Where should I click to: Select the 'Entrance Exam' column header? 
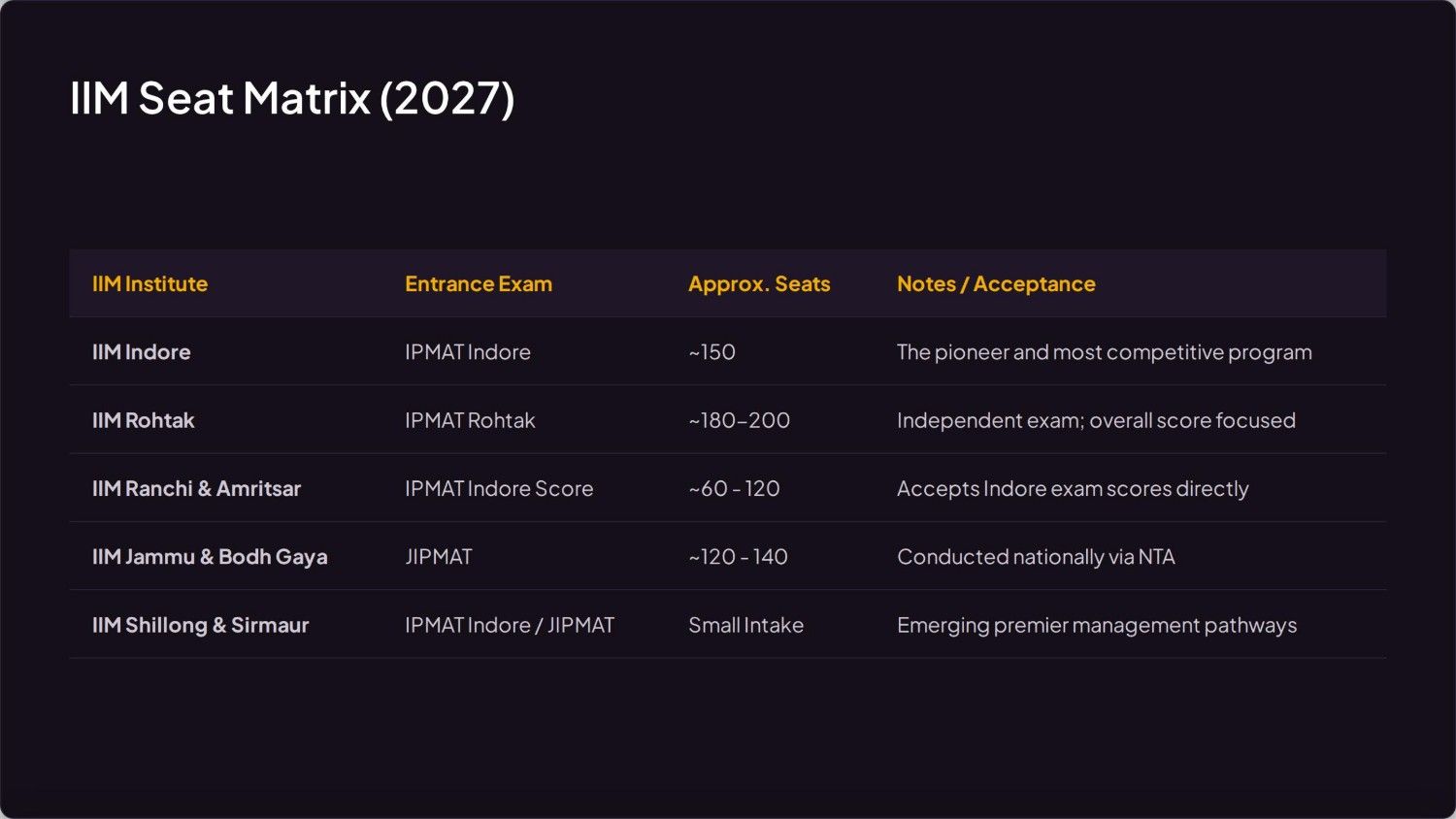tap(479, 283)
